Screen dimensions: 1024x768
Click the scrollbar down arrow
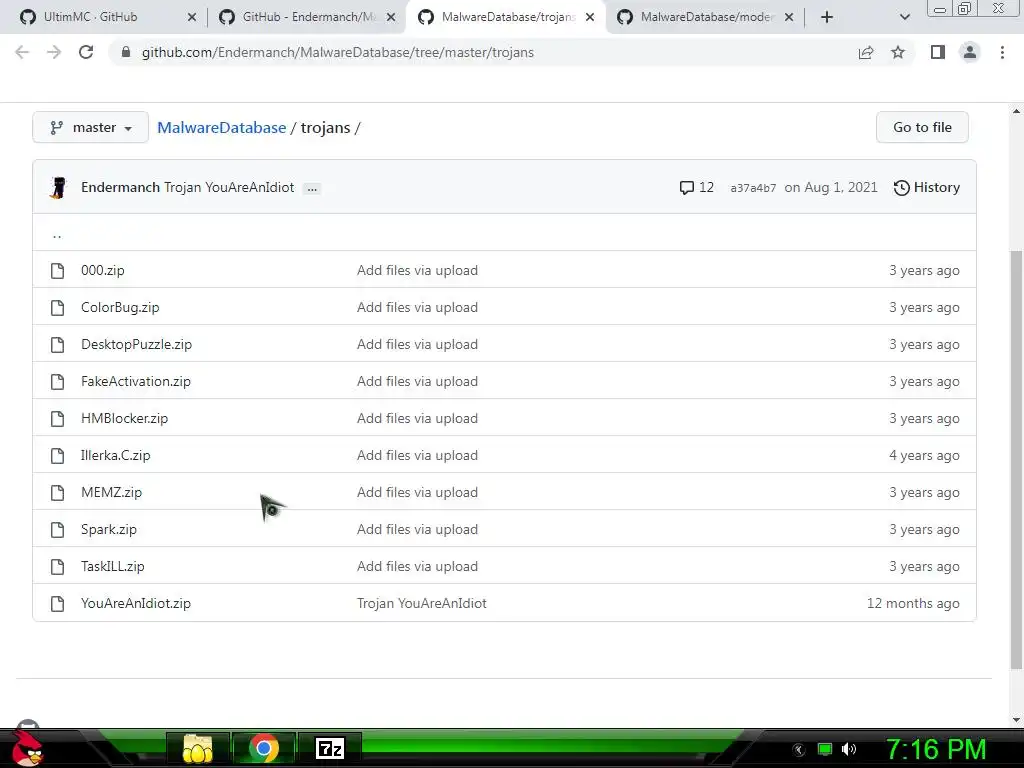(x=1016, y=720)
